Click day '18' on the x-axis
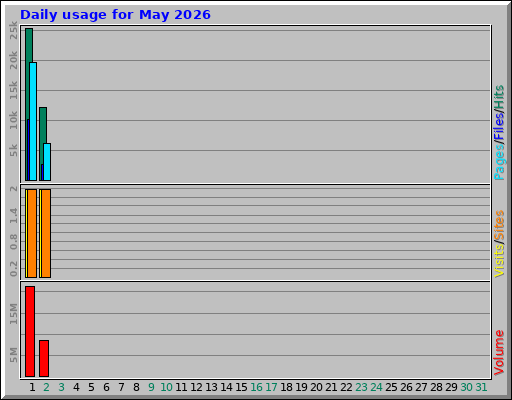The image size is (512, 400). tap(286, 387)
